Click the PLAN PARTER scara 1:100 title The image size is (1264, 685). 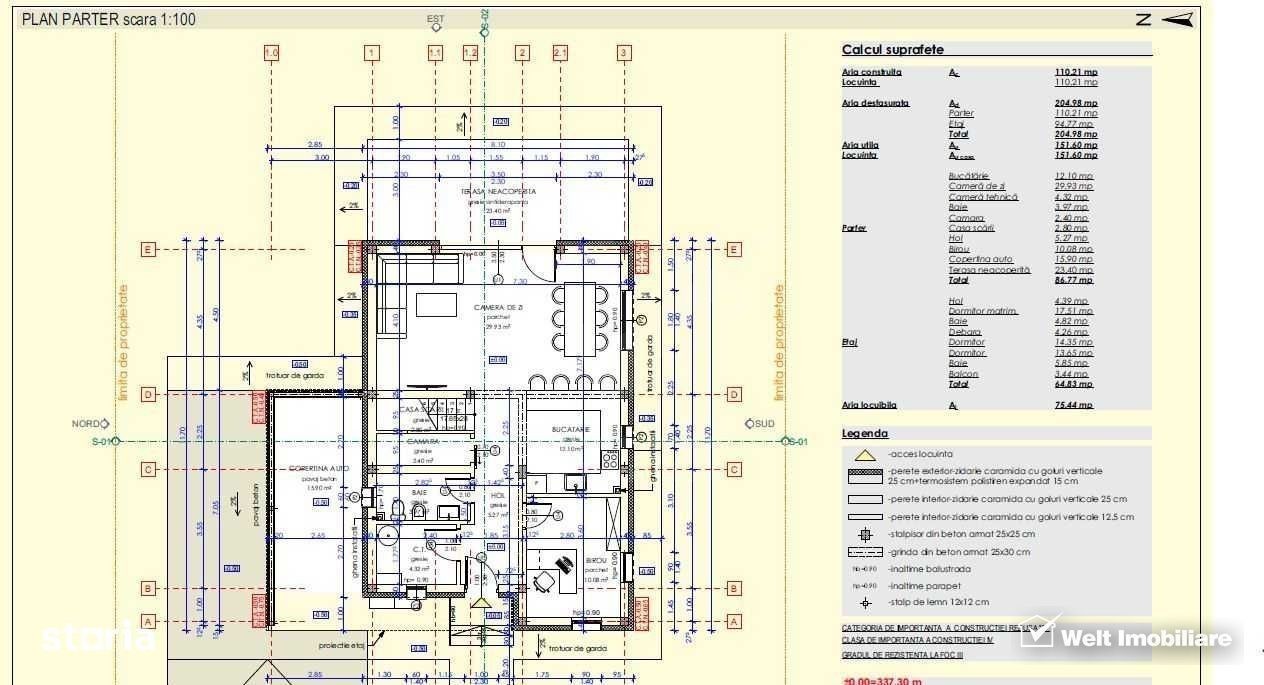109,19
